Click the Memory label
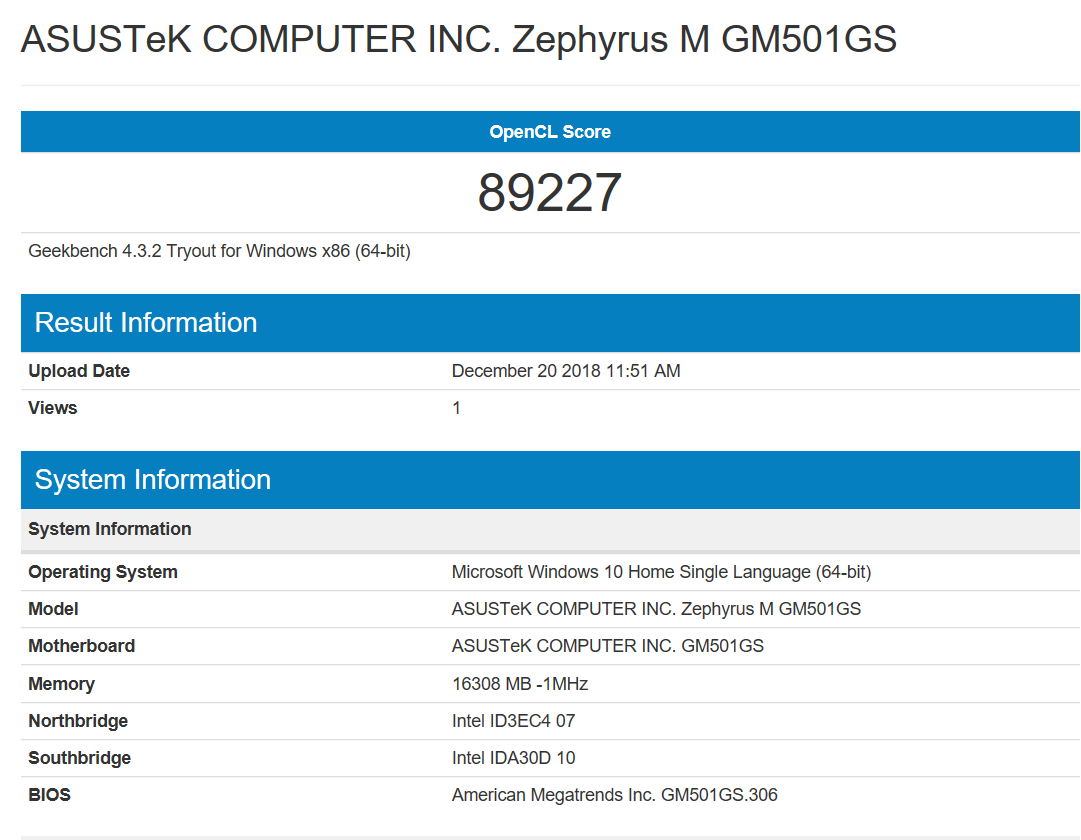The image size is (1081, 840). (61, 684)
